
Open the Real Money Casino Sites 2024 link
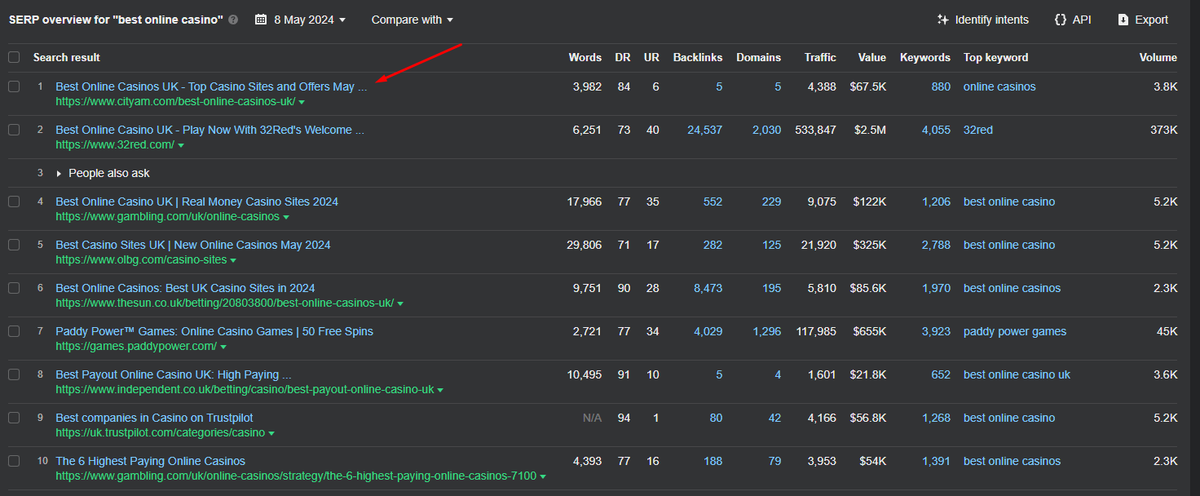[x=197, y=202]
